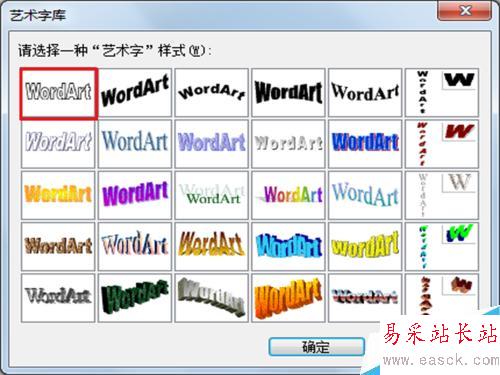
Task: Select the plain outline WordArt style in the first row
Action: click(58, 93)
